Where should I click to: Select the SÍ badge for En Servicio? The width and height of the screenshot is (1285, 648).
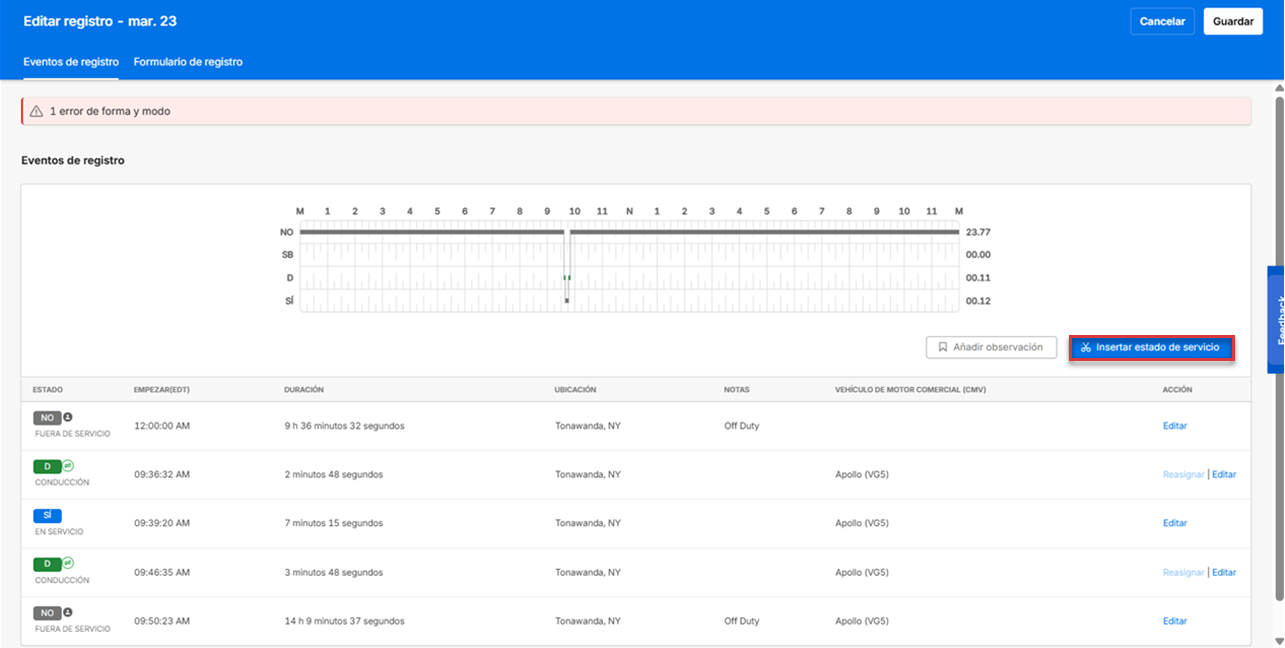pyautogui.click(x=46, y=514)
